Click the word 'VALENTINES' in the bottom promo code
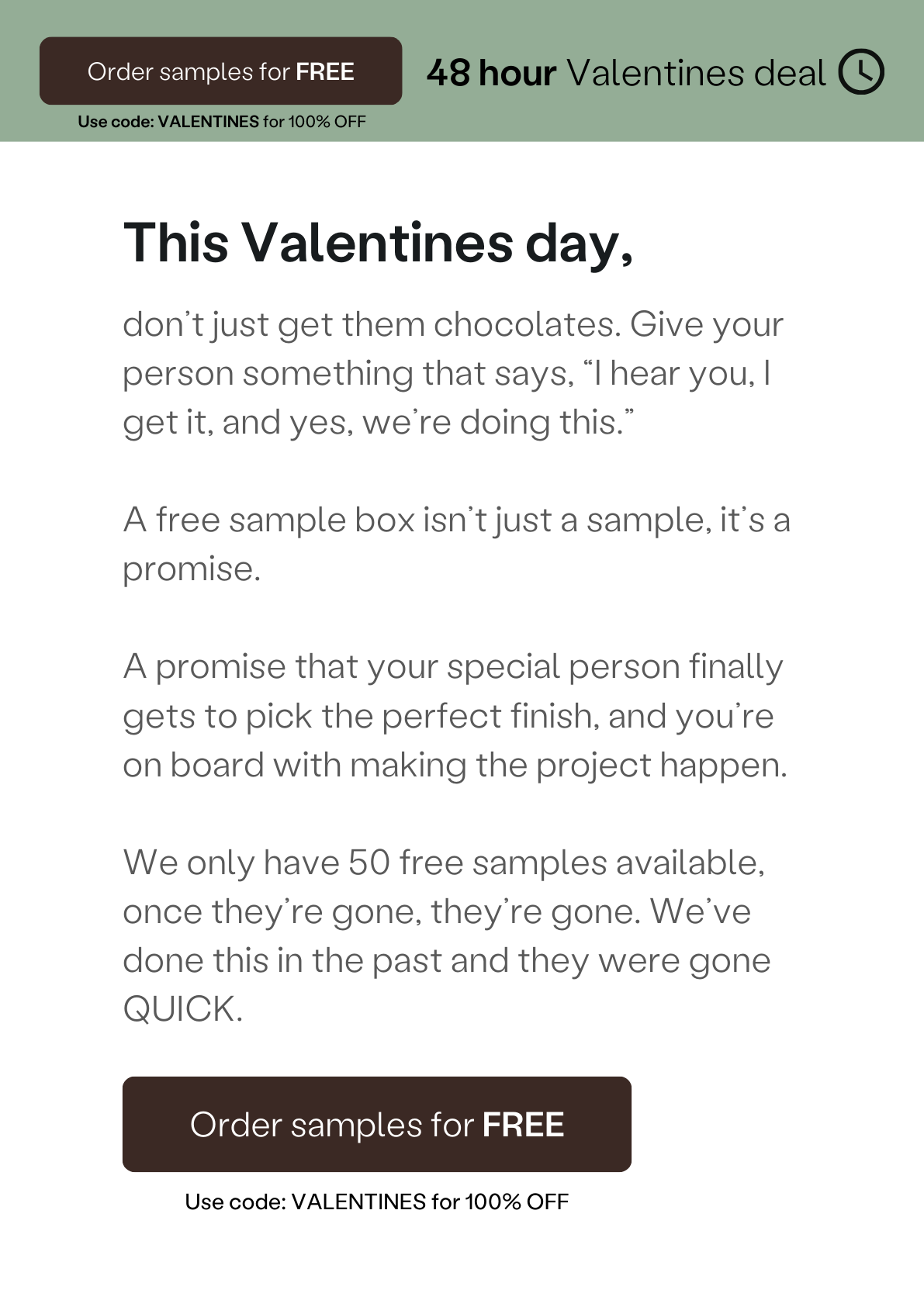Screen dimensions: 924x1307 (x=359, y=1202)
